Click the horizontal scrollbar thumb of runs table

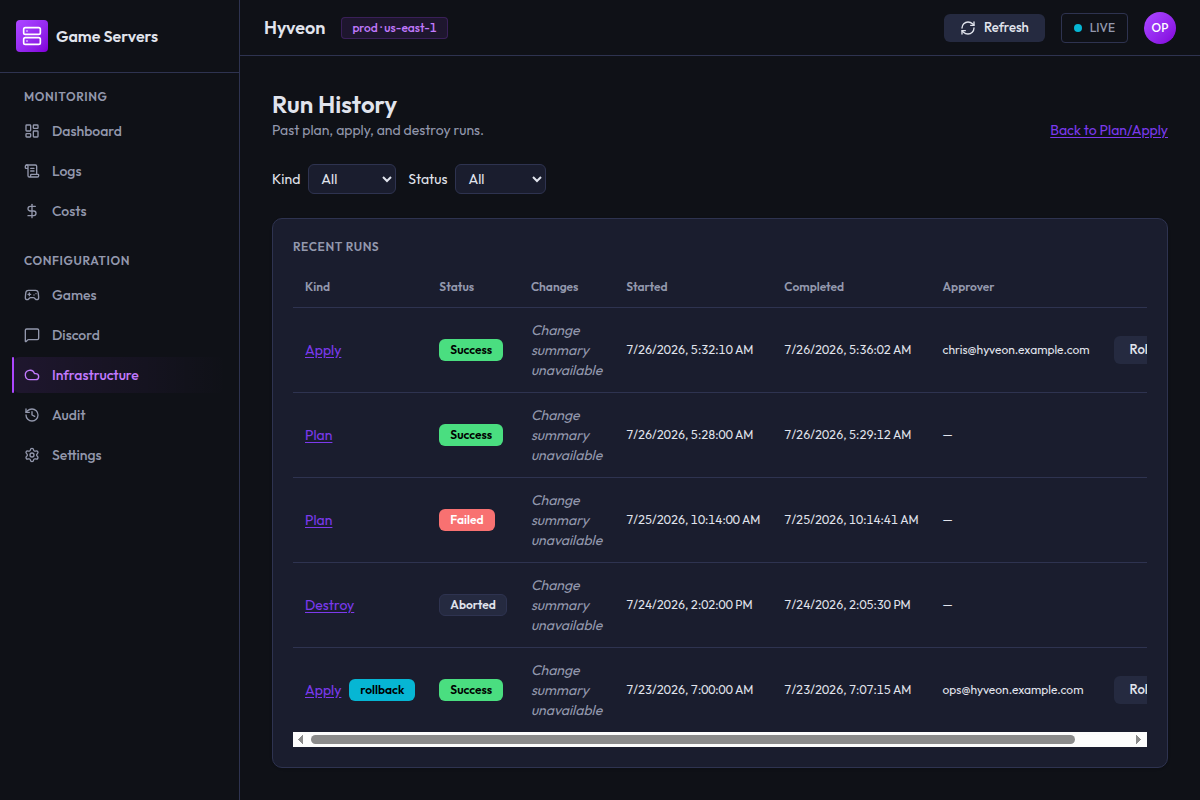tap(692, 740)
